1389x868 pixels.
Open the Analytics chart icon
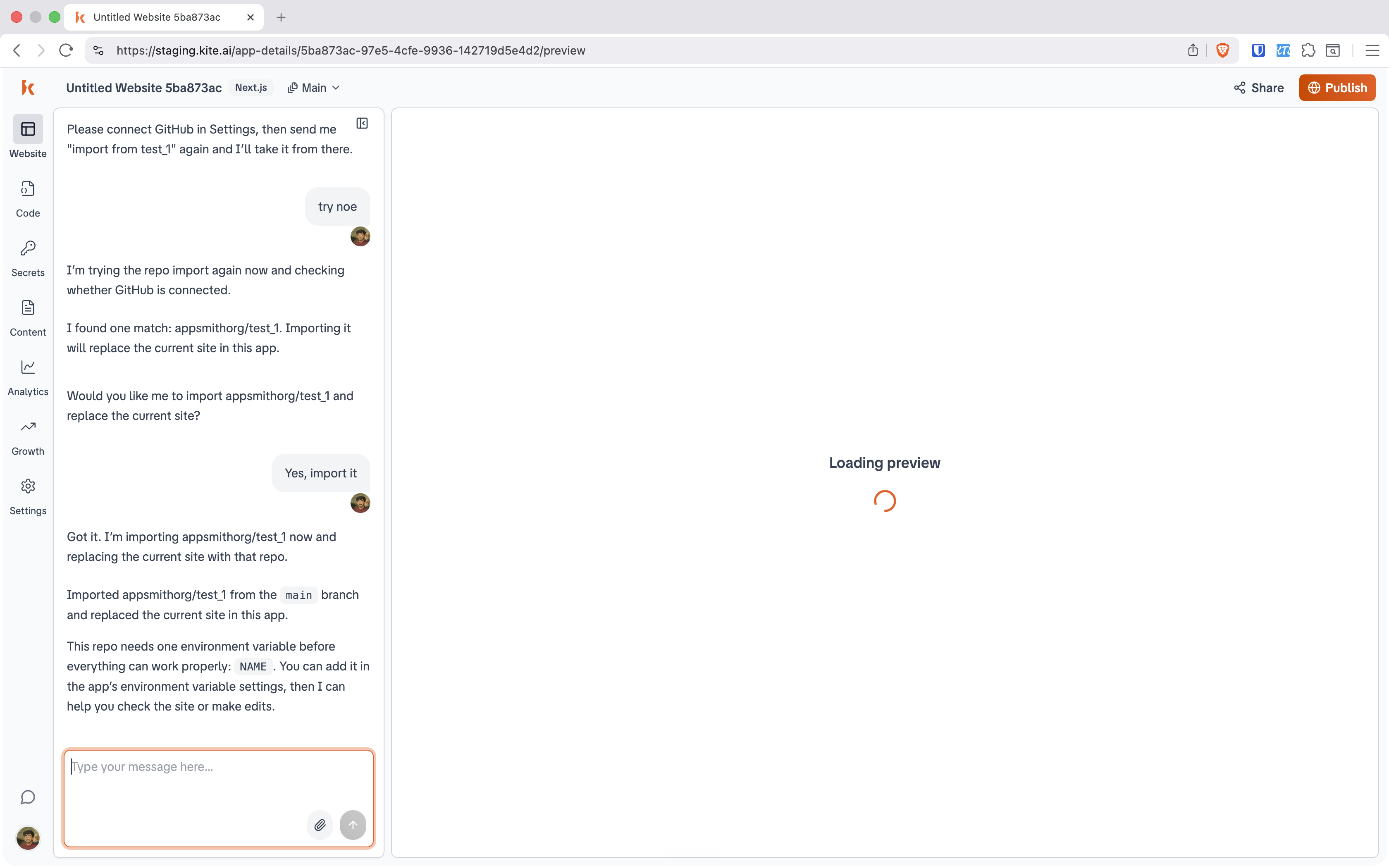point(28,367)
